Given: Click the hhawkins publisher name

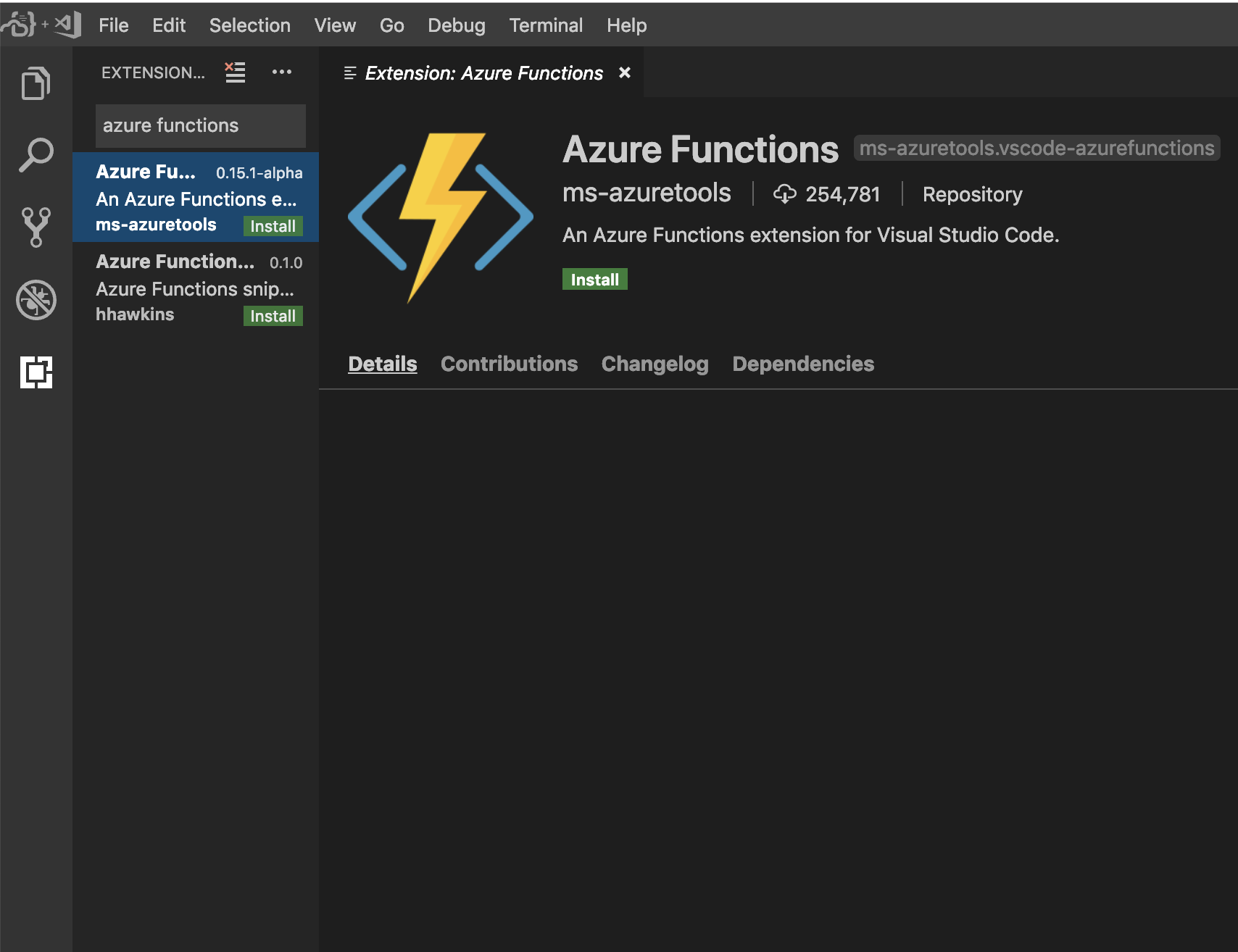Looking at the screenshot, I should 135,314.
